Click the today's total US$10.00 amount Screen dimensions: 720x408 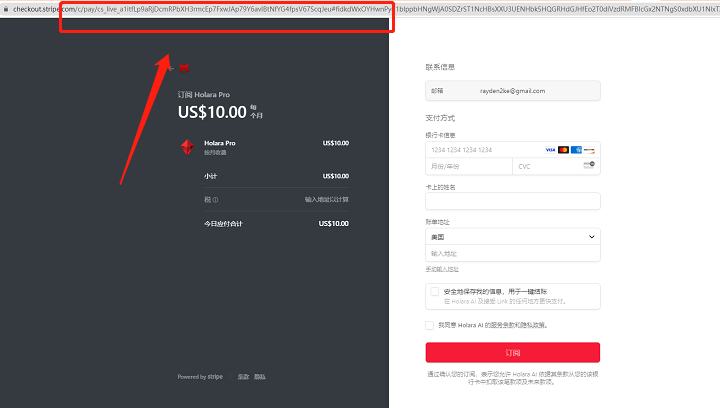pos(334,224)
